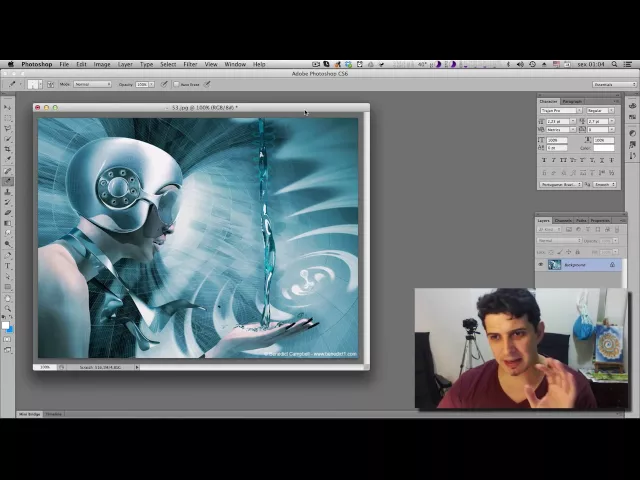The width and height of the screenshot is (640, 480).
Task: Select the Clone Stamp tool
Action: coord(7,192)
